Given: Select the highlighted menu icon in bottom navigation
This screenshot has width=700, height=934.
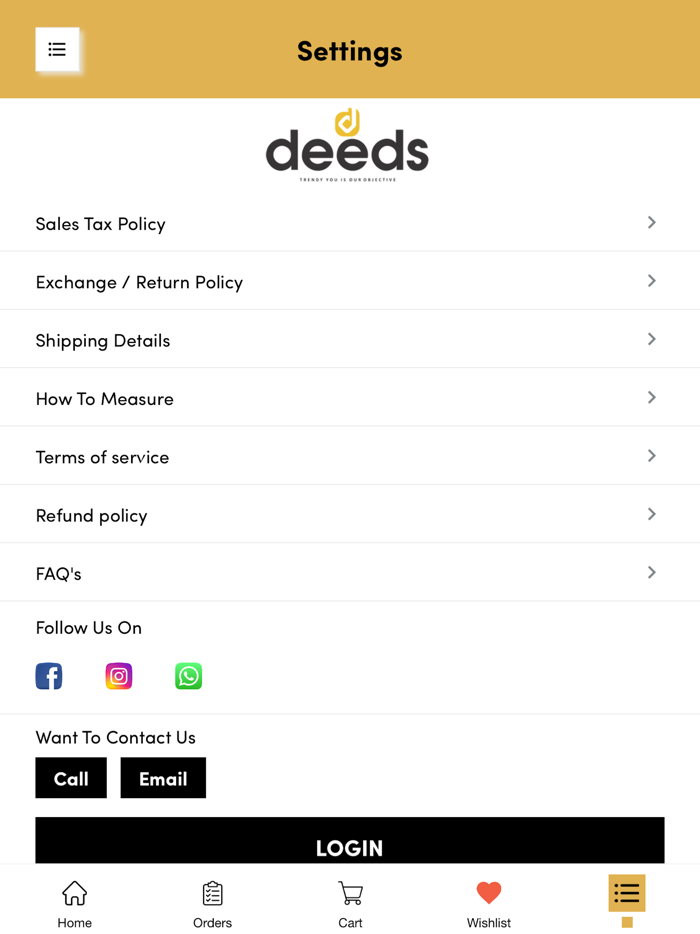Looking at the screenshot, I should click(x=626, y=892).
